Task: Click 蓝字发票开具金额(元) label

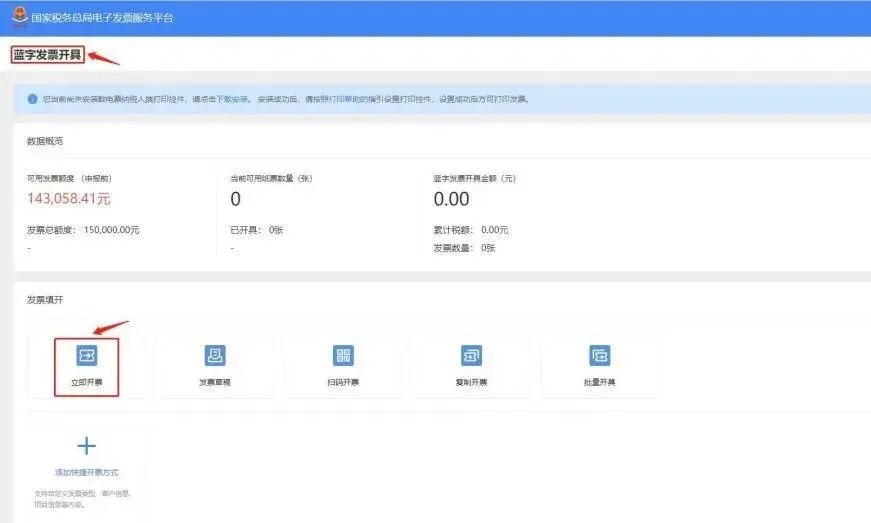Action: (x=475, y=178)
